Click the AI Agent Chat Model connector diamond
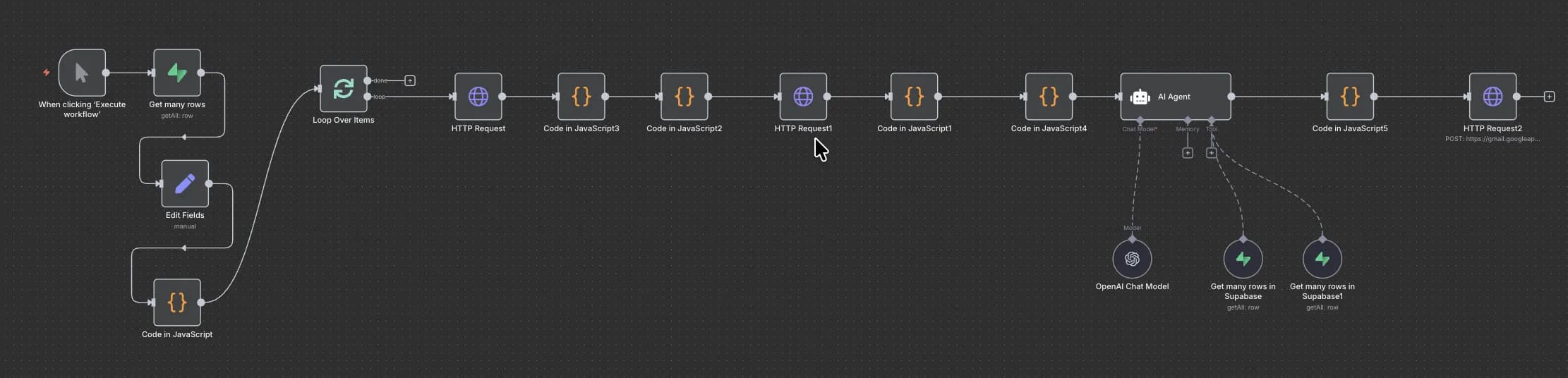The image size is (1568, 378). click(1140, 121)
